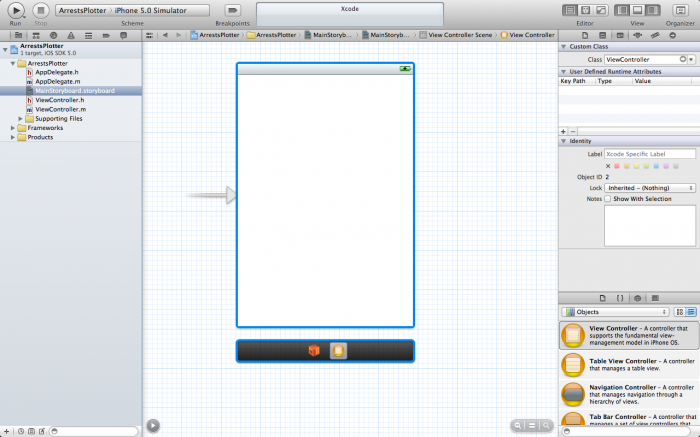Show the Quick Help inspector
700x437 pixels.
tap(602, 35)
